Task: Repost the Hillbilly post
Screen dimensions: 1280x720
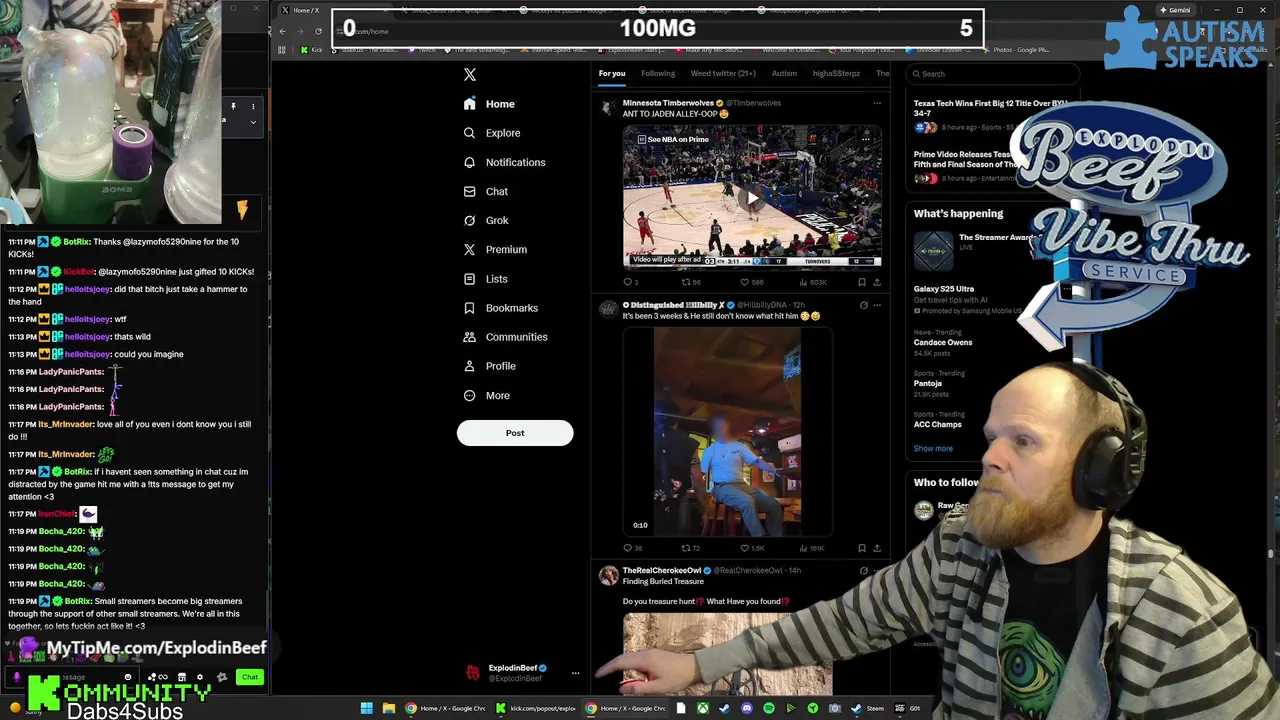Action: [x=690, y=548]
